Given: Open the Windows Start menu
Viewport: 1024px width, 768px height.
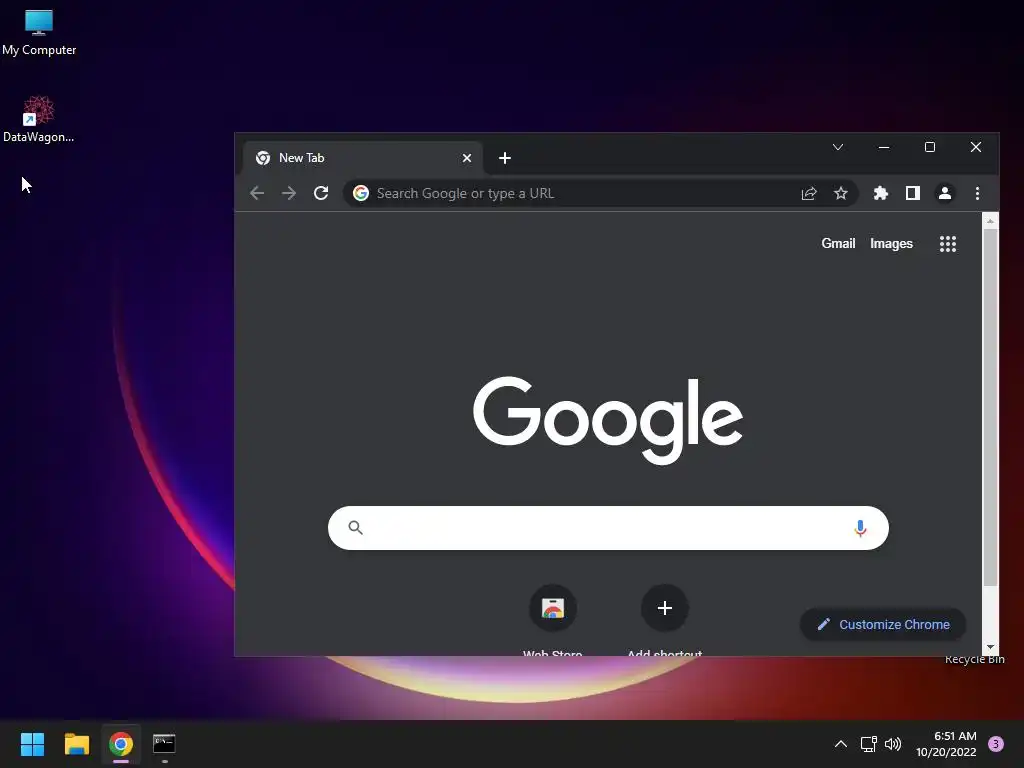Looking at the screenshot, I should tap(32, 744).
